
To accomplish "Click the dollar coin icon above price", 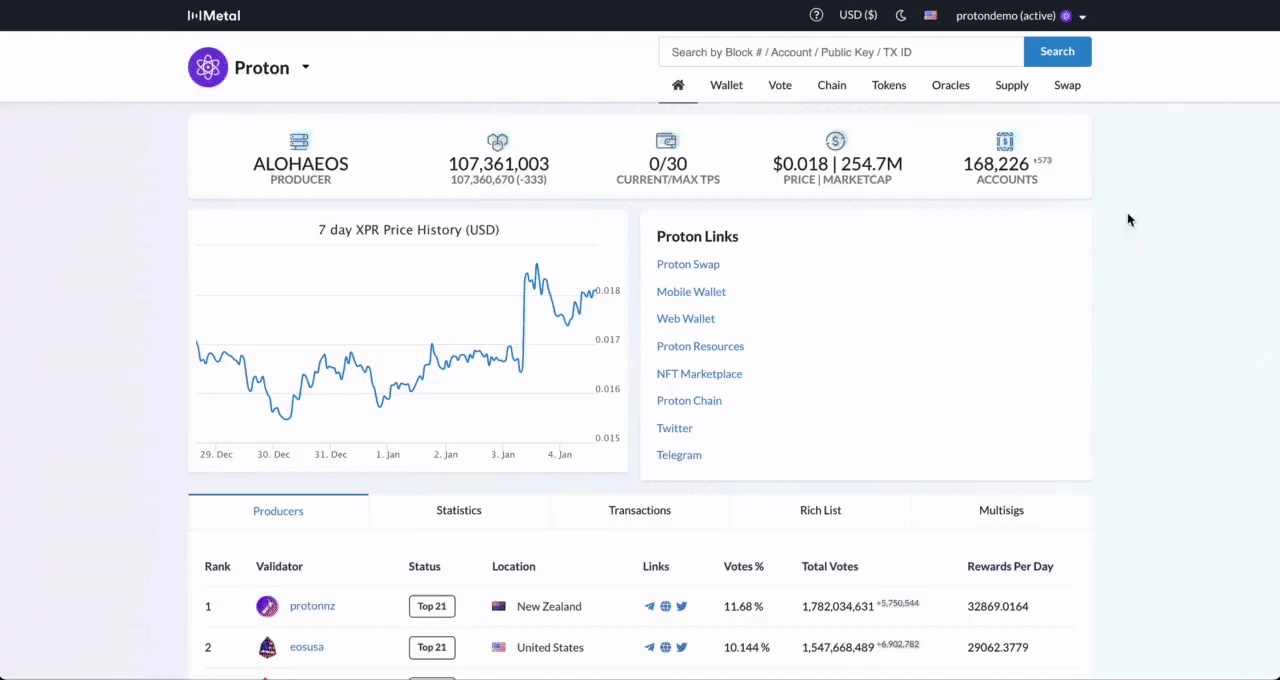I will [x=836, y=141].
